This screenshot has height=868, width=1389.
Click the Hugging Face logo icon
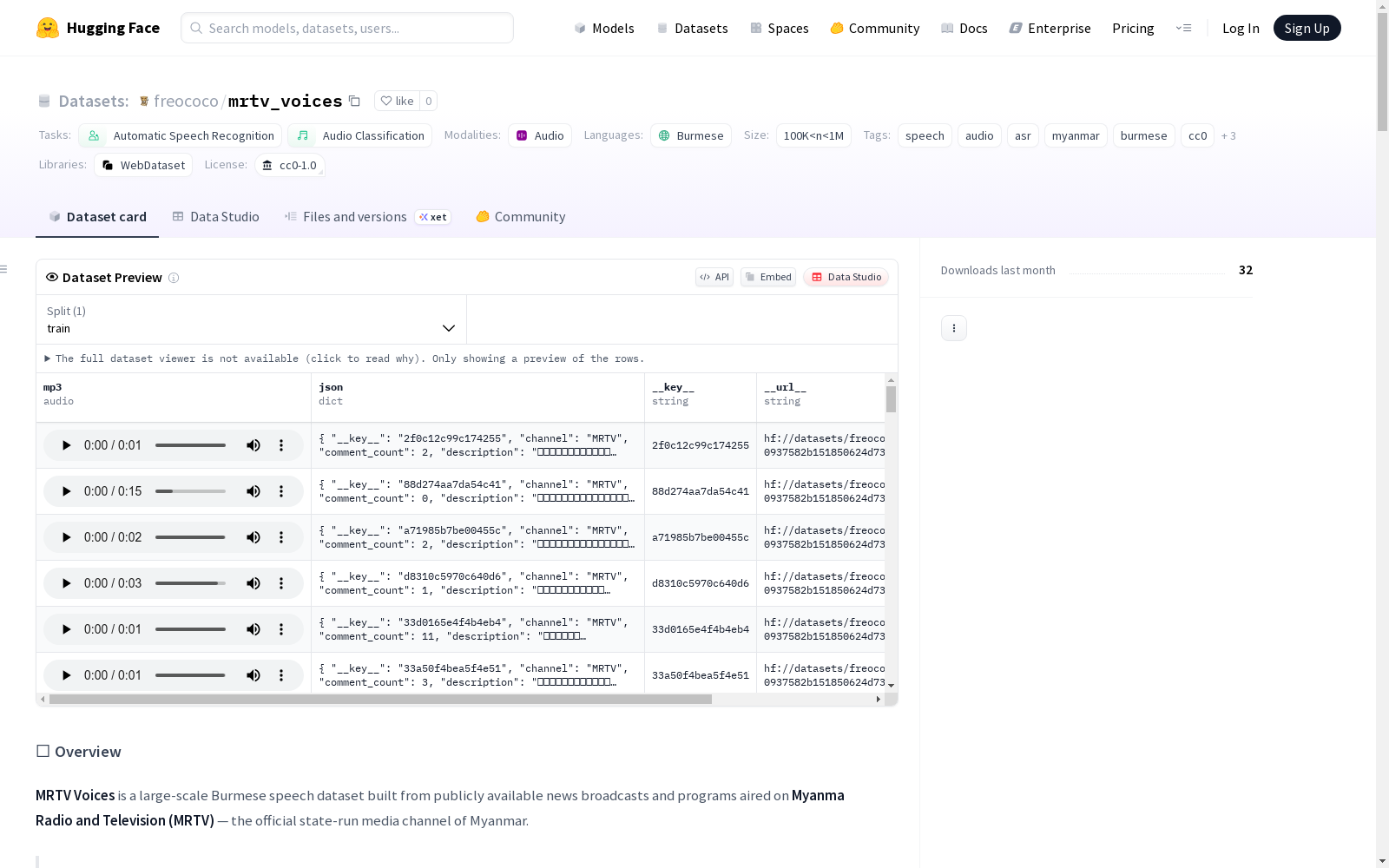pos(48,28)
